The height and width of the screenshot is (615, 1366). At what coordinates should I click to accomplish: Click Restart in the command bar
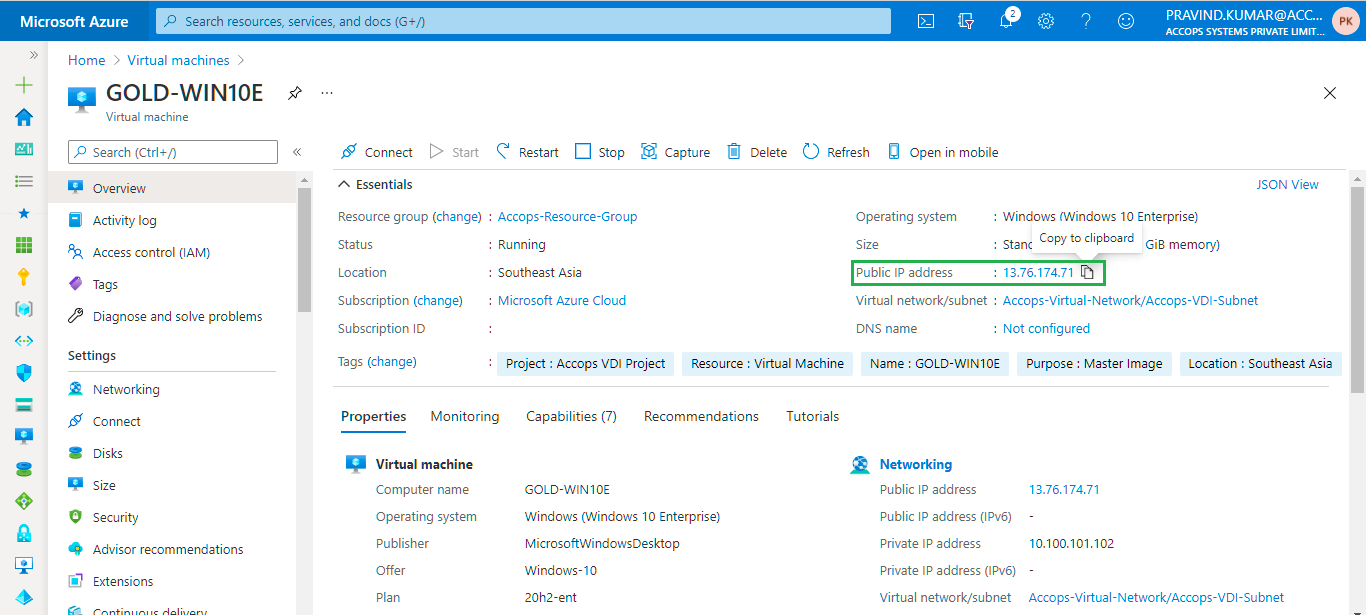[x=527, y=152]
